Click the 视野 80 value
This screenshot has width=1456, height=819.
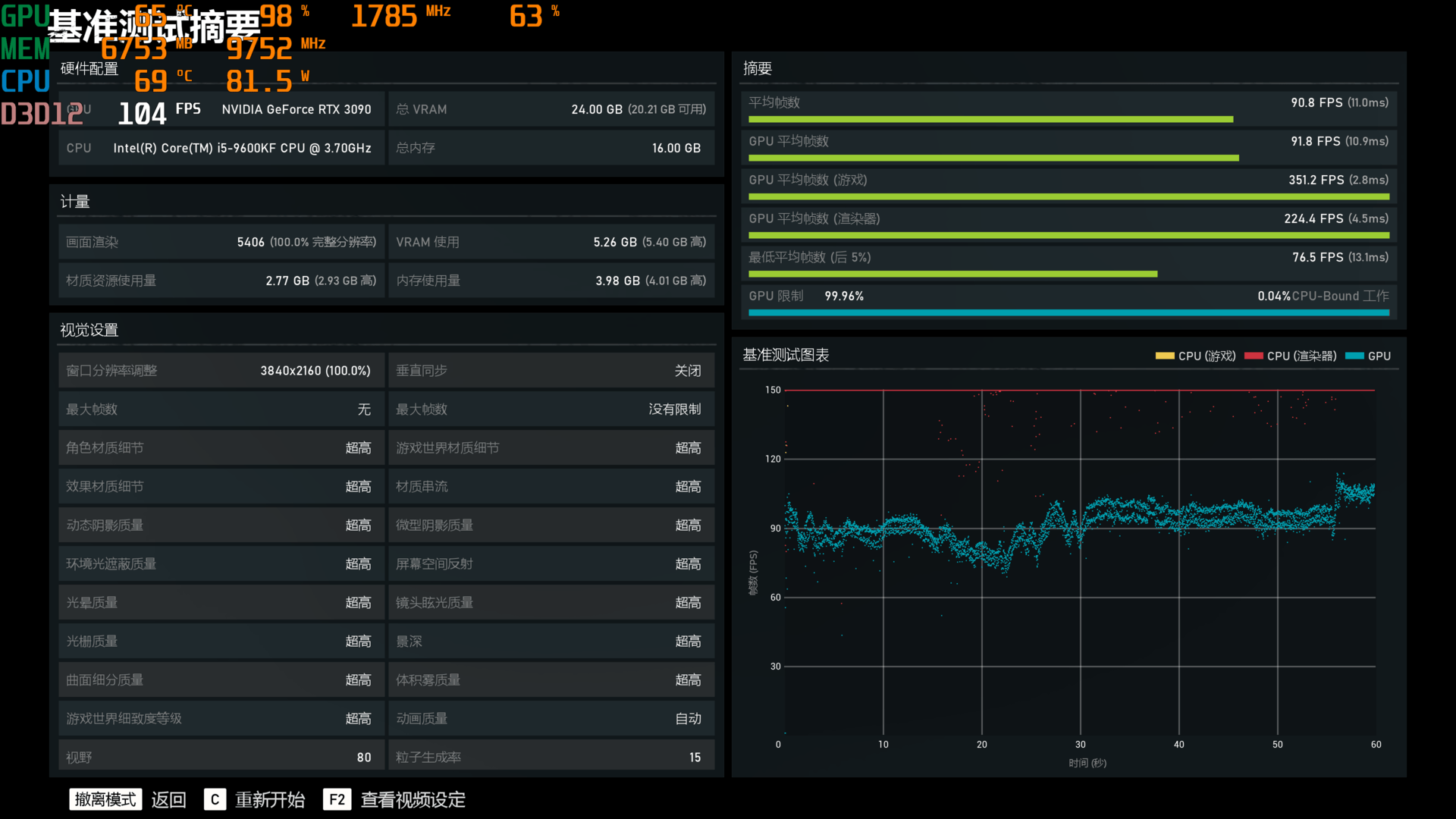(x=364, y=758)
